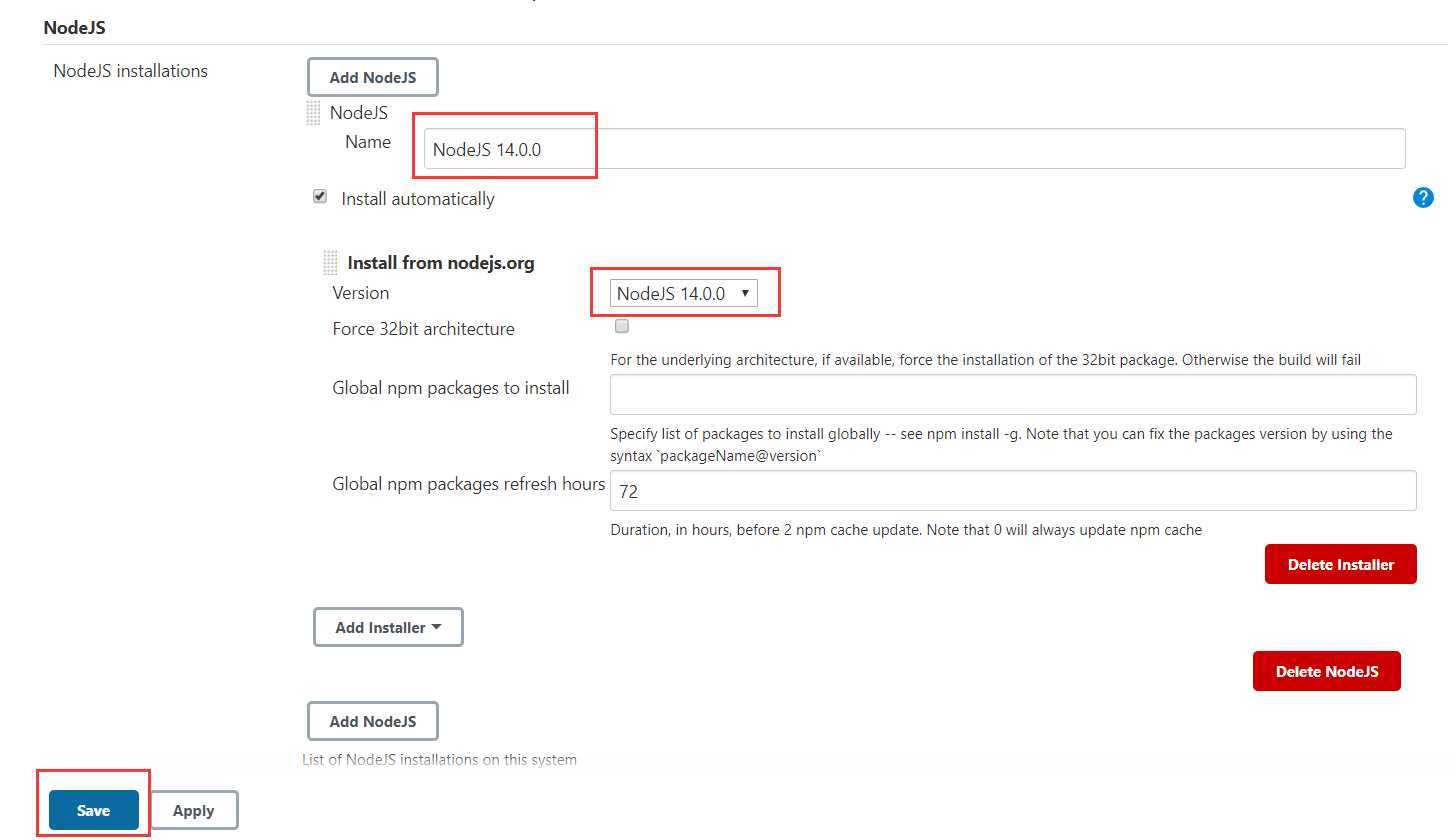Screen dimensions: 1455x840
Task: Open the NodeJS 14.0.0 version dropdown
Action: pos(684,293)
